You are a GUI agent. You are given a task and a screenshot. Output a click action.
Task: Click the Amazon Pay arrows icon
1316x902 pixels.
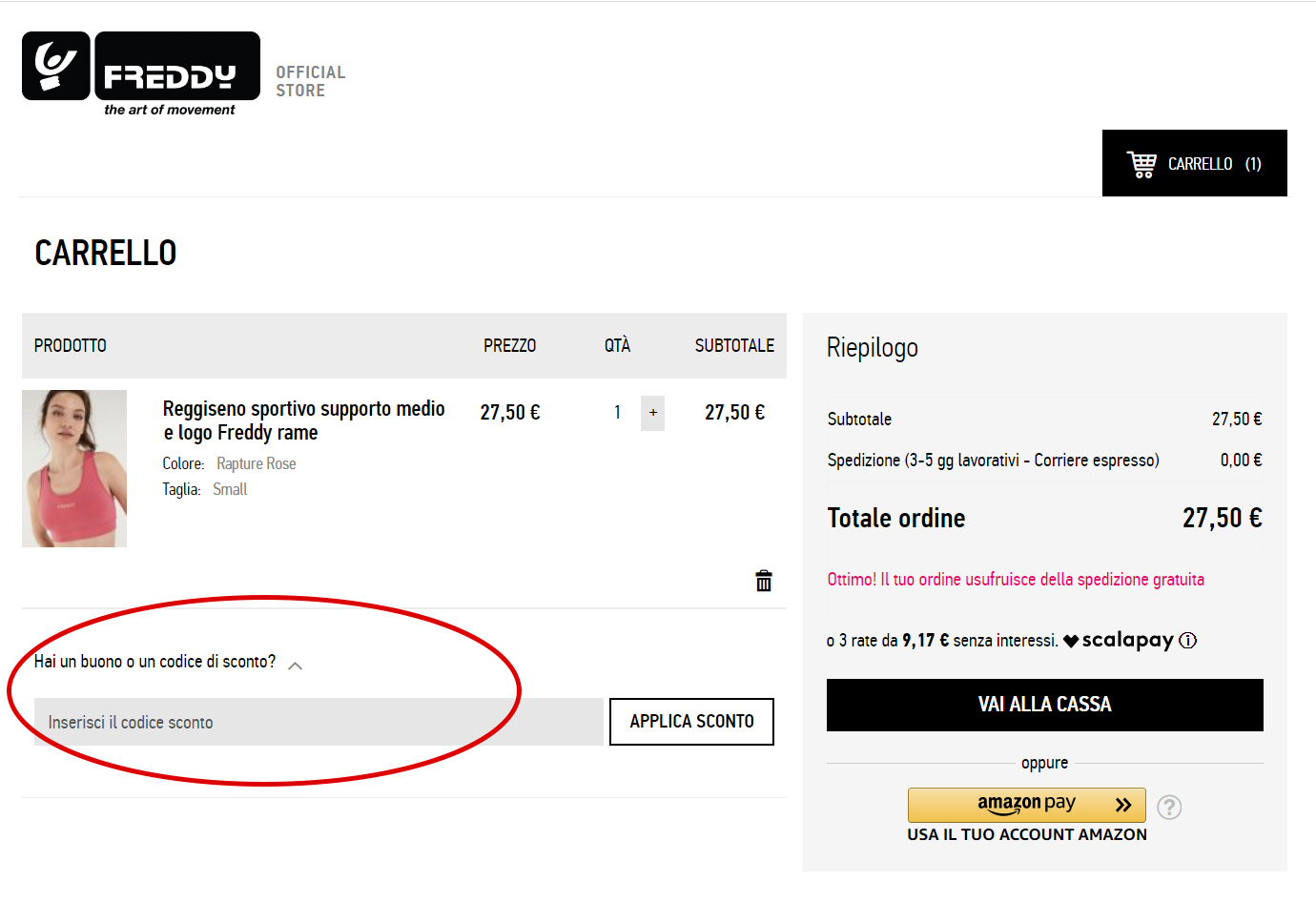pos(1121,805)
